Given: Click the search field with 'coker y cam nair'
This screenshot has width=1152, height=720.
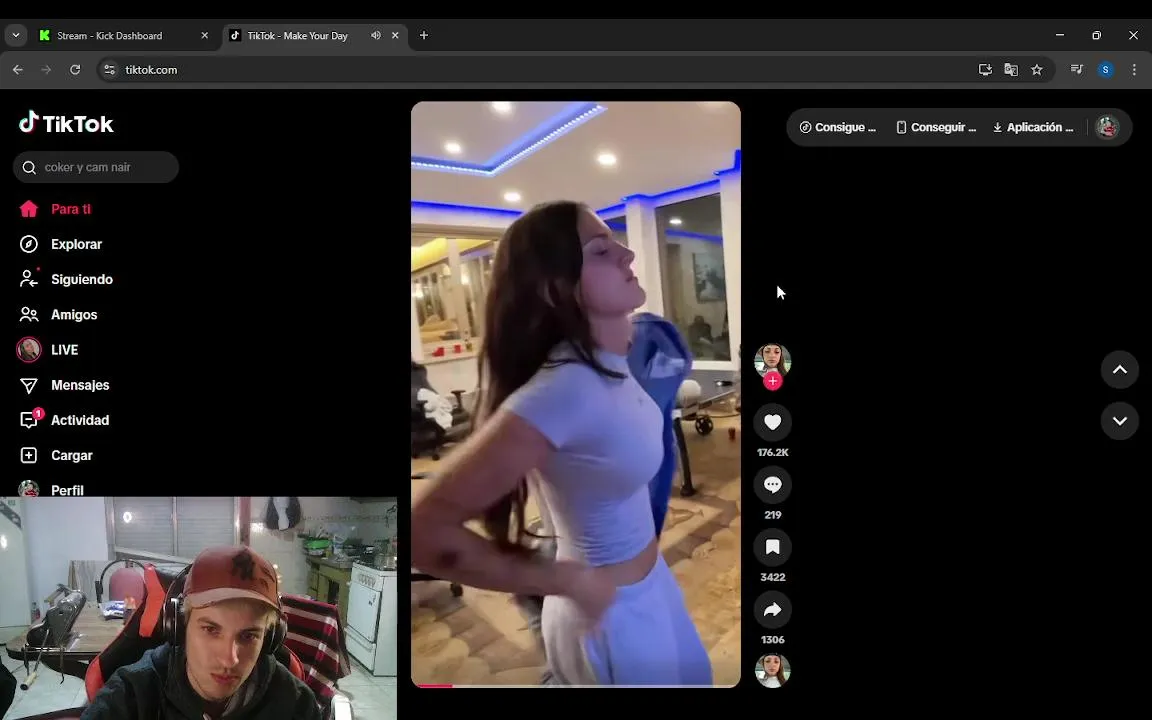Looking at the screenshot, I should [96, 167].
